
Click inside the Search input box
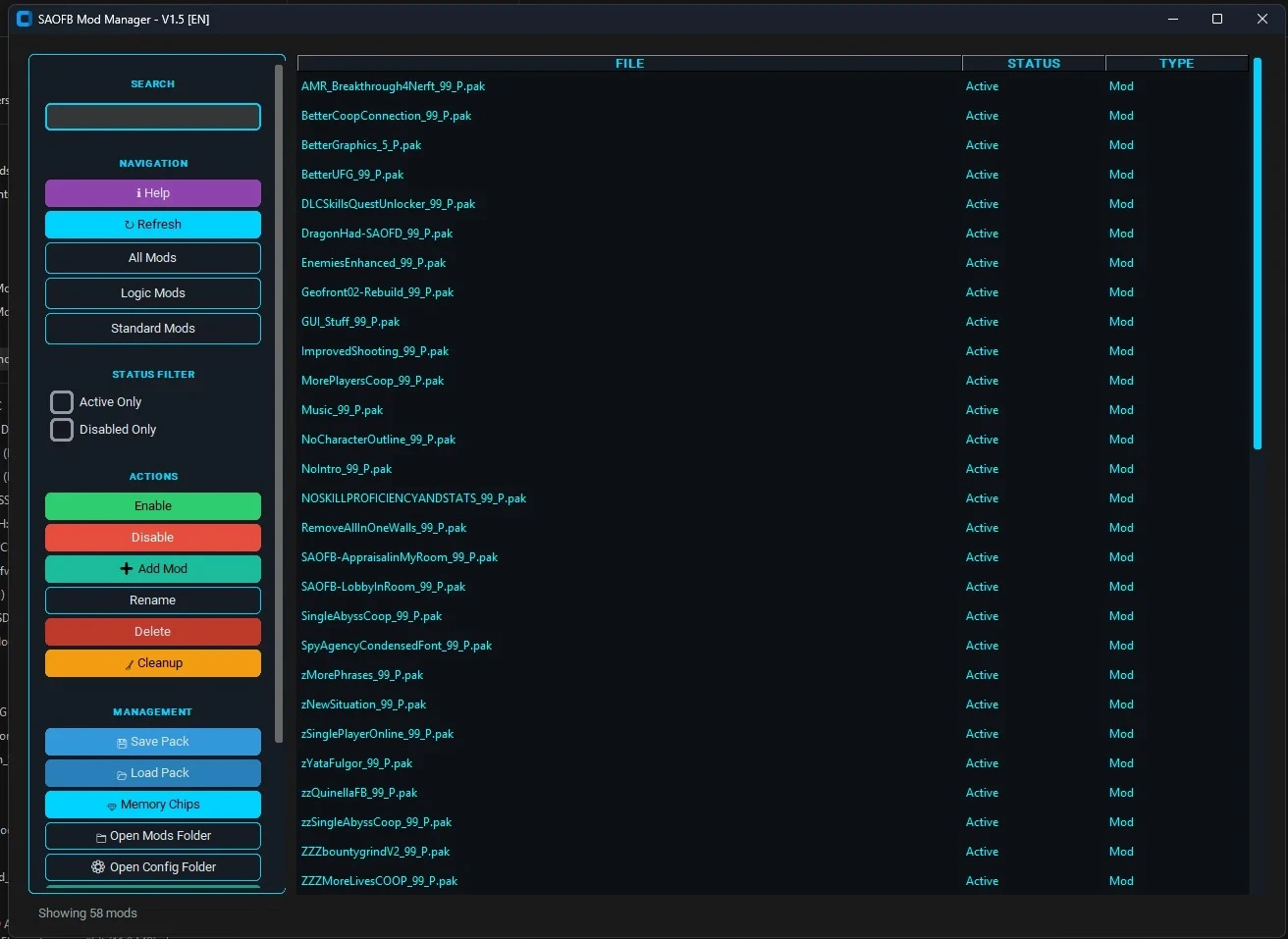coord(152,116)
